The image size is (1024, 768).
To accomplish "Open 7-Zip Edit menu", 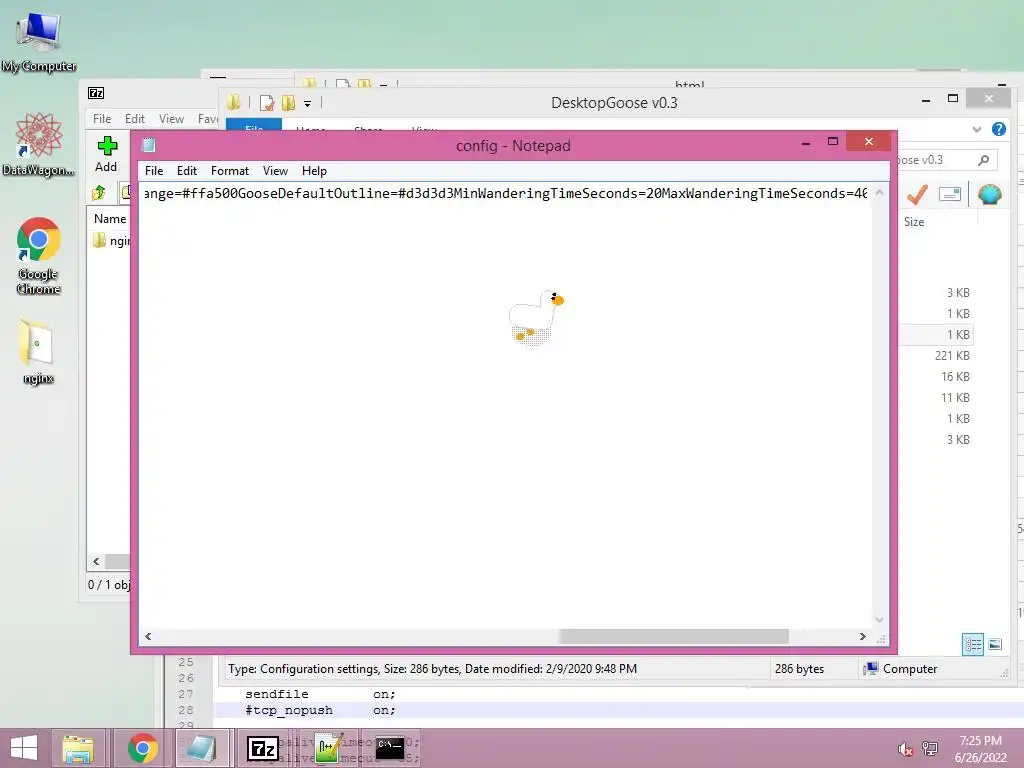I will point(135,119).
